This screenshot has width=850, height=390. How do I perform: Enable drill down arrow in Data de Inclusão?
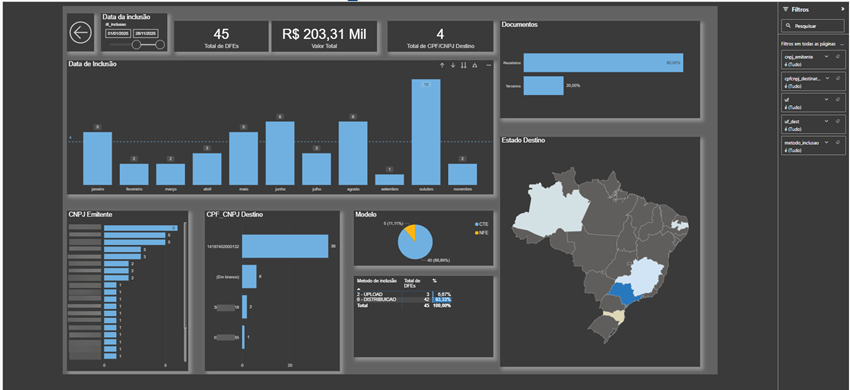pos(453,65)
